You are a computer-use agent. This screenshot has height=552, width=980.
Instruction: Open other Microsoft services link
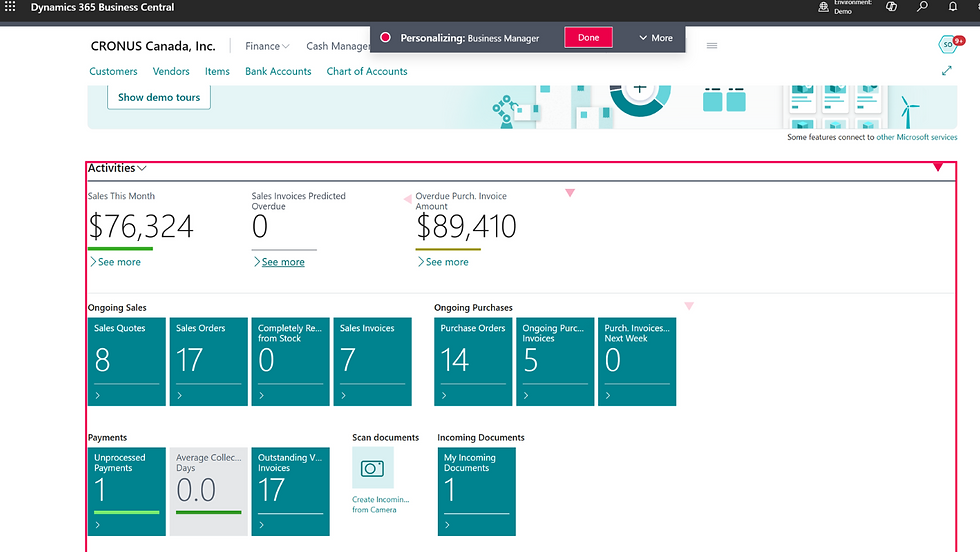(x=916, y=137)
